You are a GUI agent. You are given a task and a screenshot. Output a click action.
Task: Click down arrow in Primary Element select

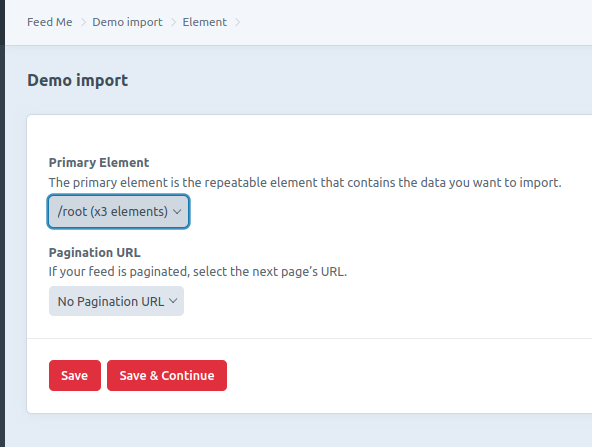pyautogui.click(x=177, y=212)
